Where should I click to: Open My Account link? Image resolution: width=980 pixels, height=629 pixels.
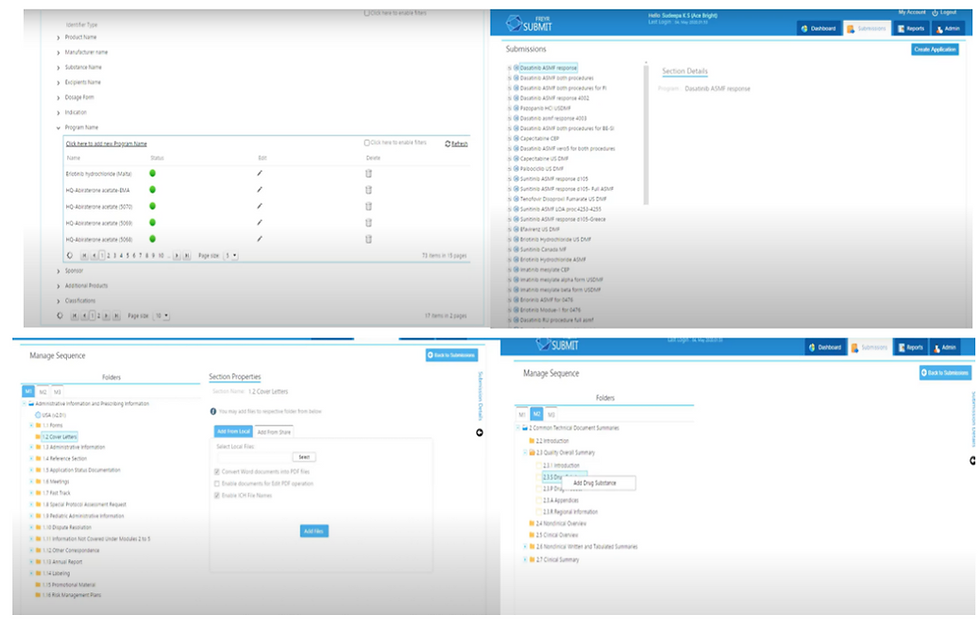[x=912, y=13]
